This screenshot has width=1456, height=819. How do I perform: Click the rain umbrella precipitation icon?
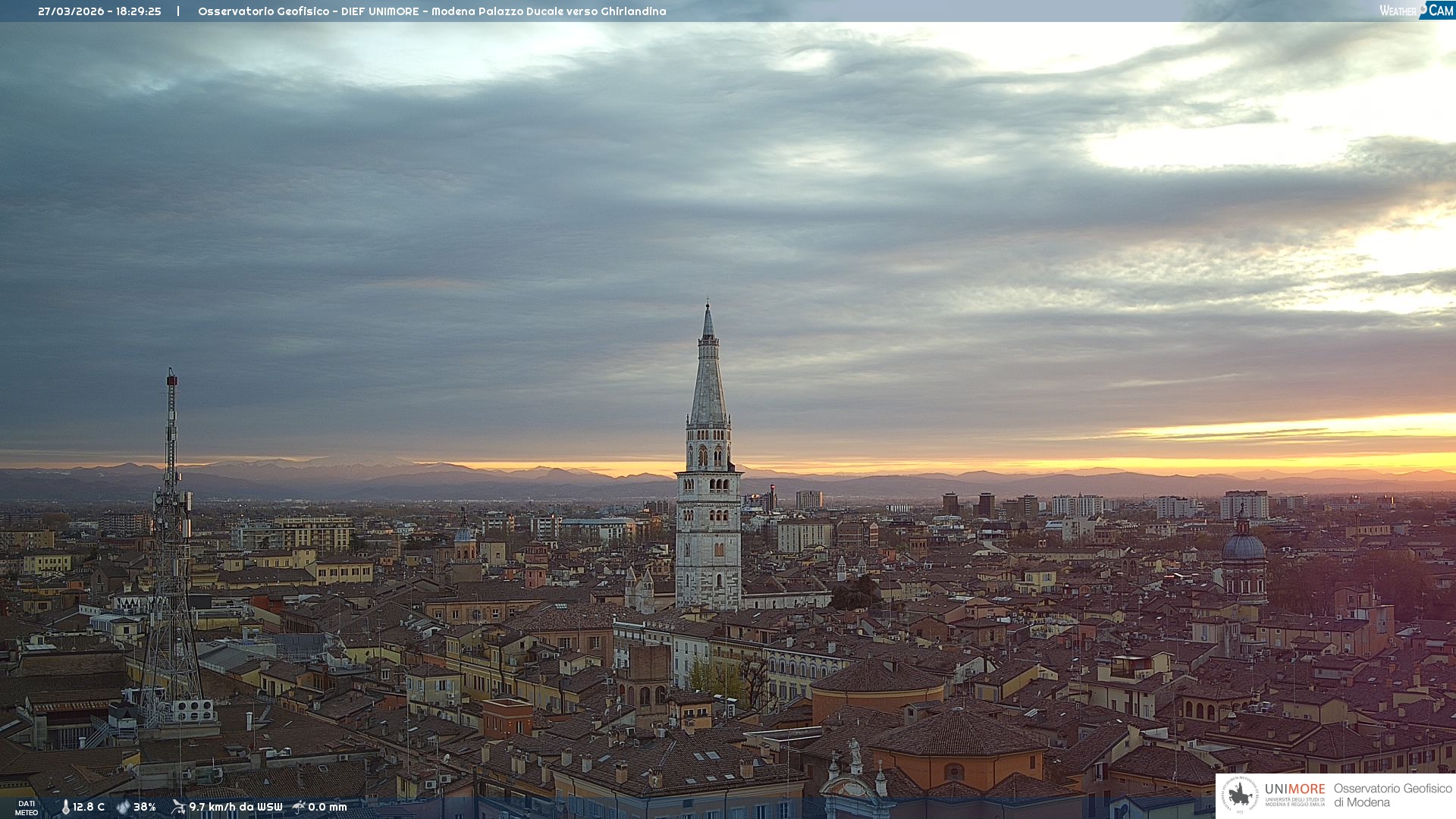(299, 807)
